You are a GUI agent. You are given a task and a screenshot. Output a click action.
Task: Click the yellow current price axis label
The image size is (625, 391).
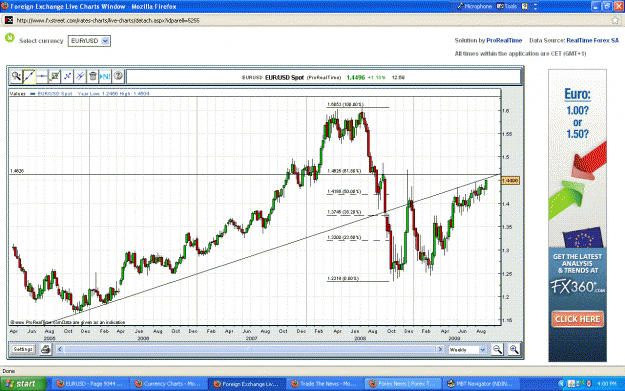510,181
